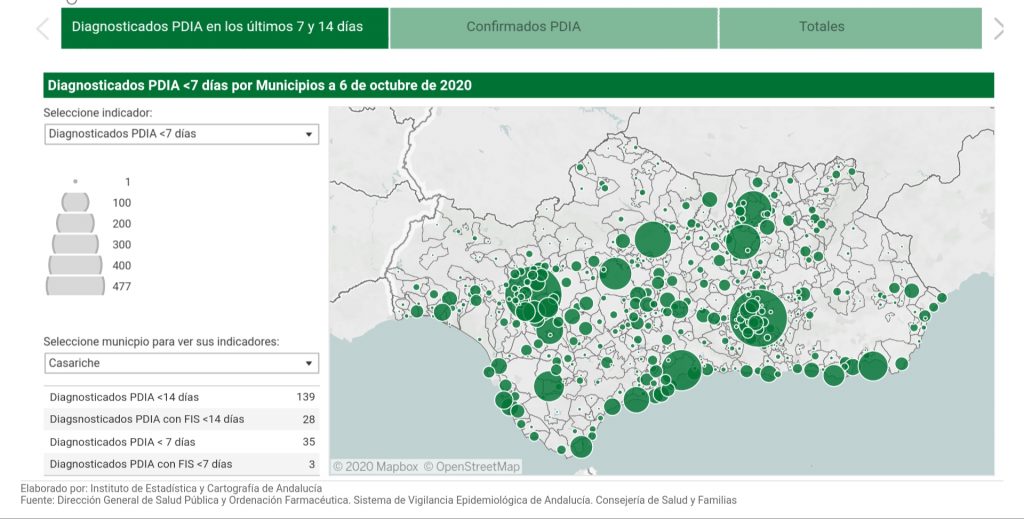
Task: Select the large Jaén bubble on the map
Action: click(x=743, y=241)
